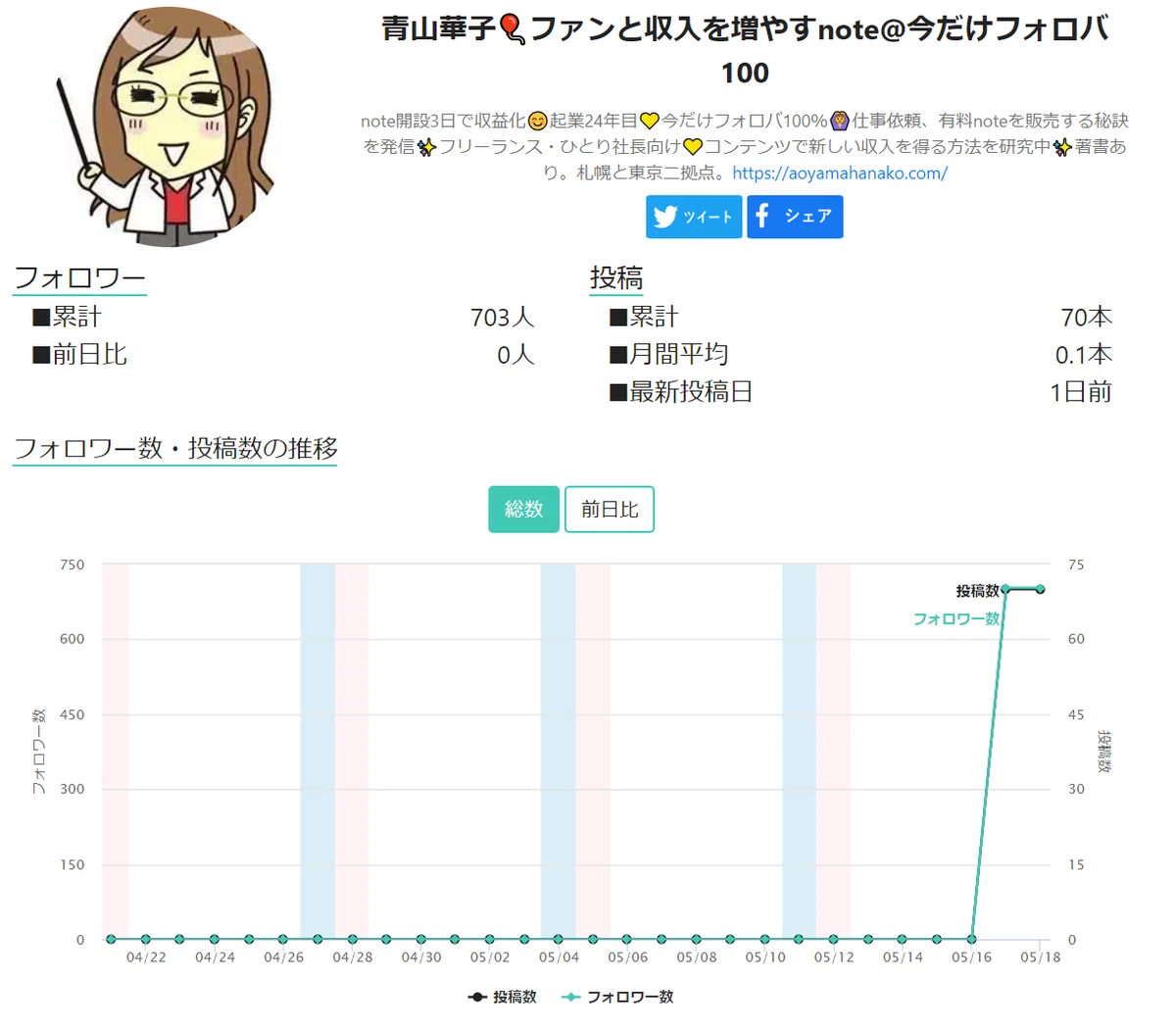Click the 750 left axis label
Image resolution: width=1176 pixels, height=1033 pixels.
click(72, 565)
